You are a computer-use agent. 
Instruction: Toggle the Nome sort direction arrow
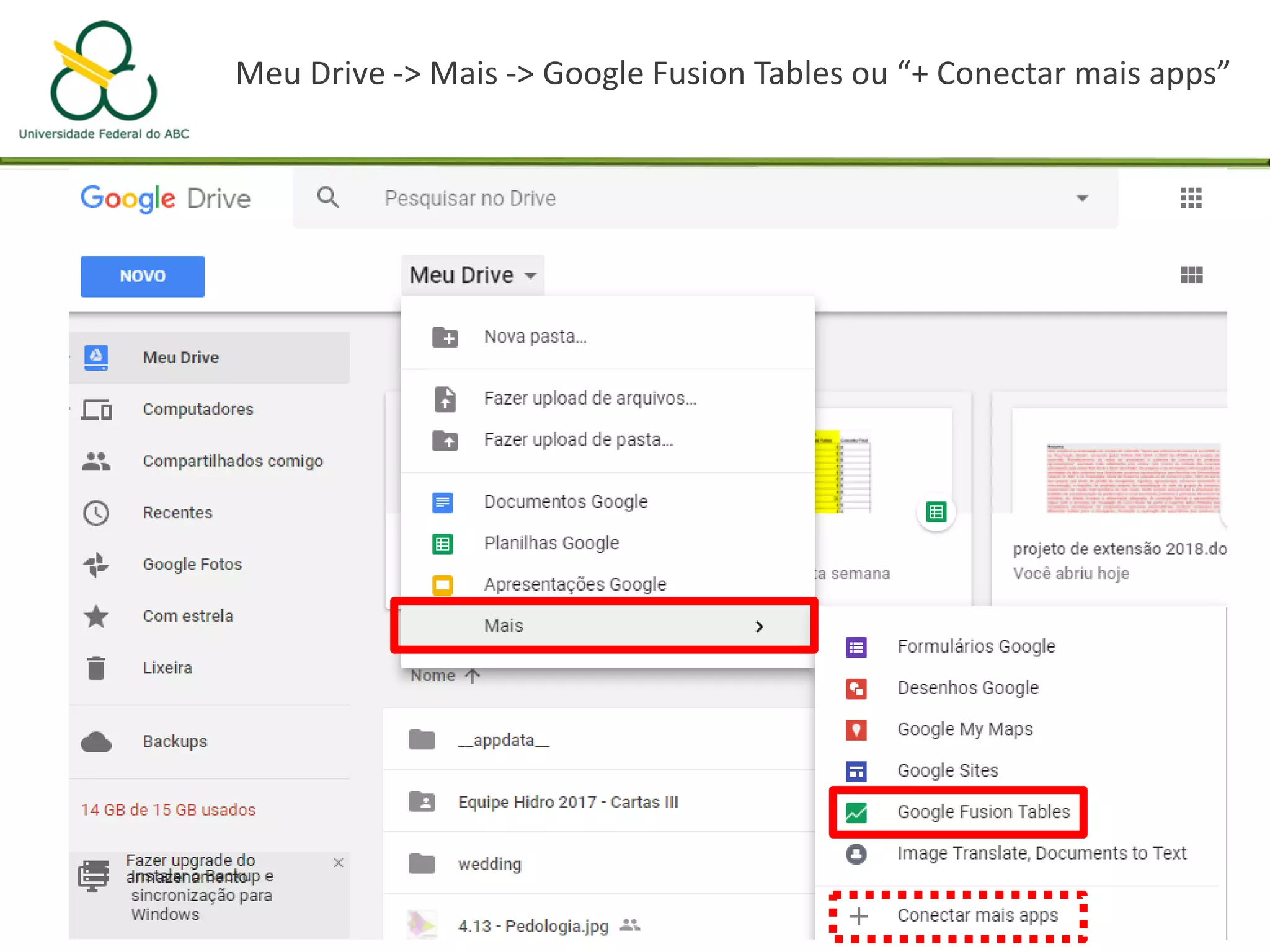pos(473,676)
